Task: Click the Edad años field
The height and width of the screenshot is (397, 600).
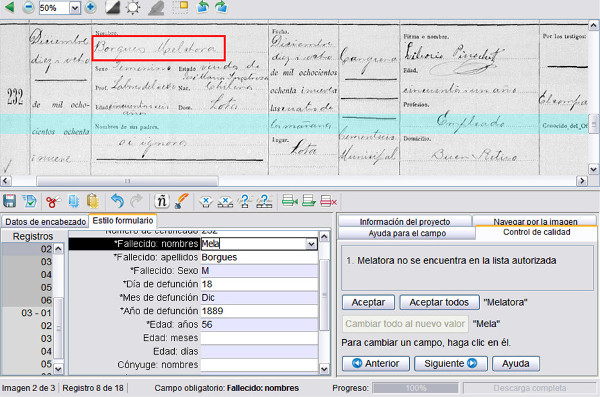Action: (x=259, y=325)
